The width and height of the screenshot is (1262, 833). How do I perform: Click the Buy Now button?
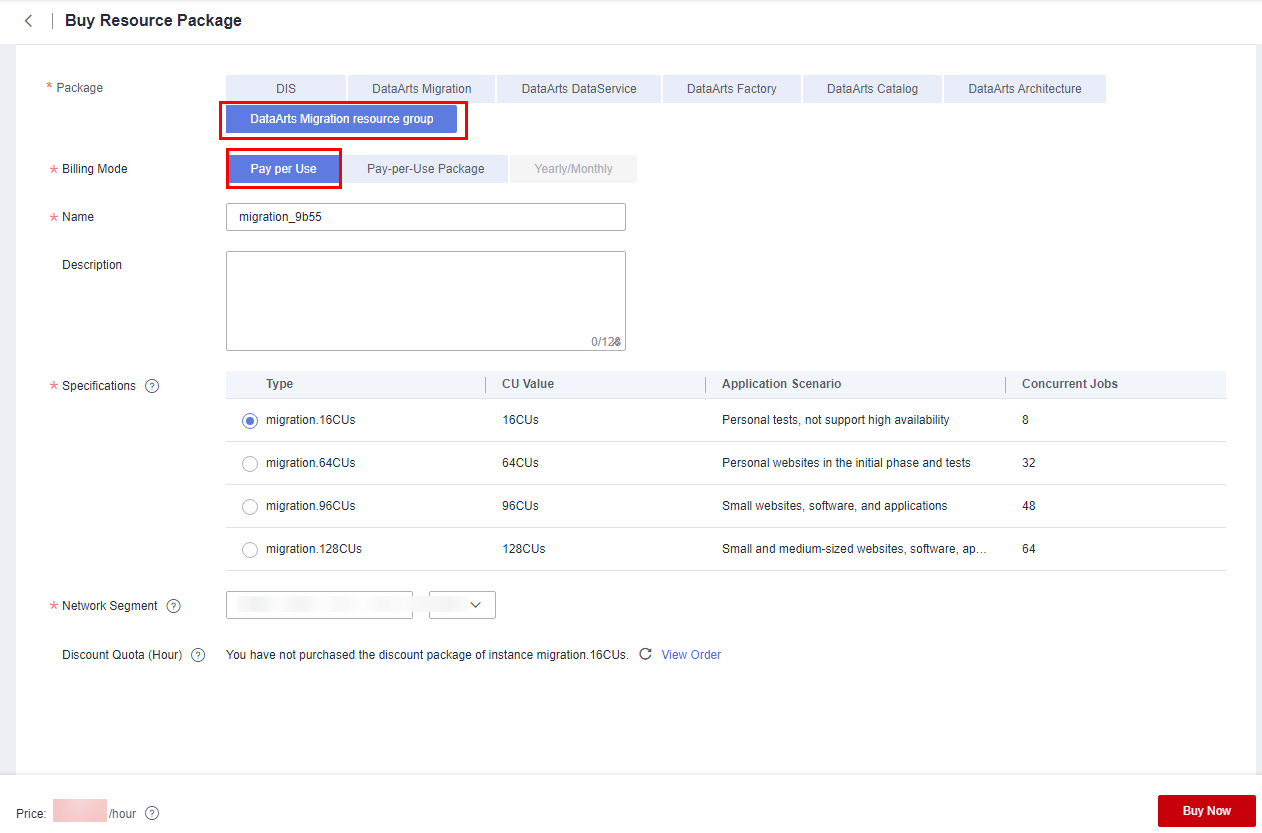click(1206, 811)
